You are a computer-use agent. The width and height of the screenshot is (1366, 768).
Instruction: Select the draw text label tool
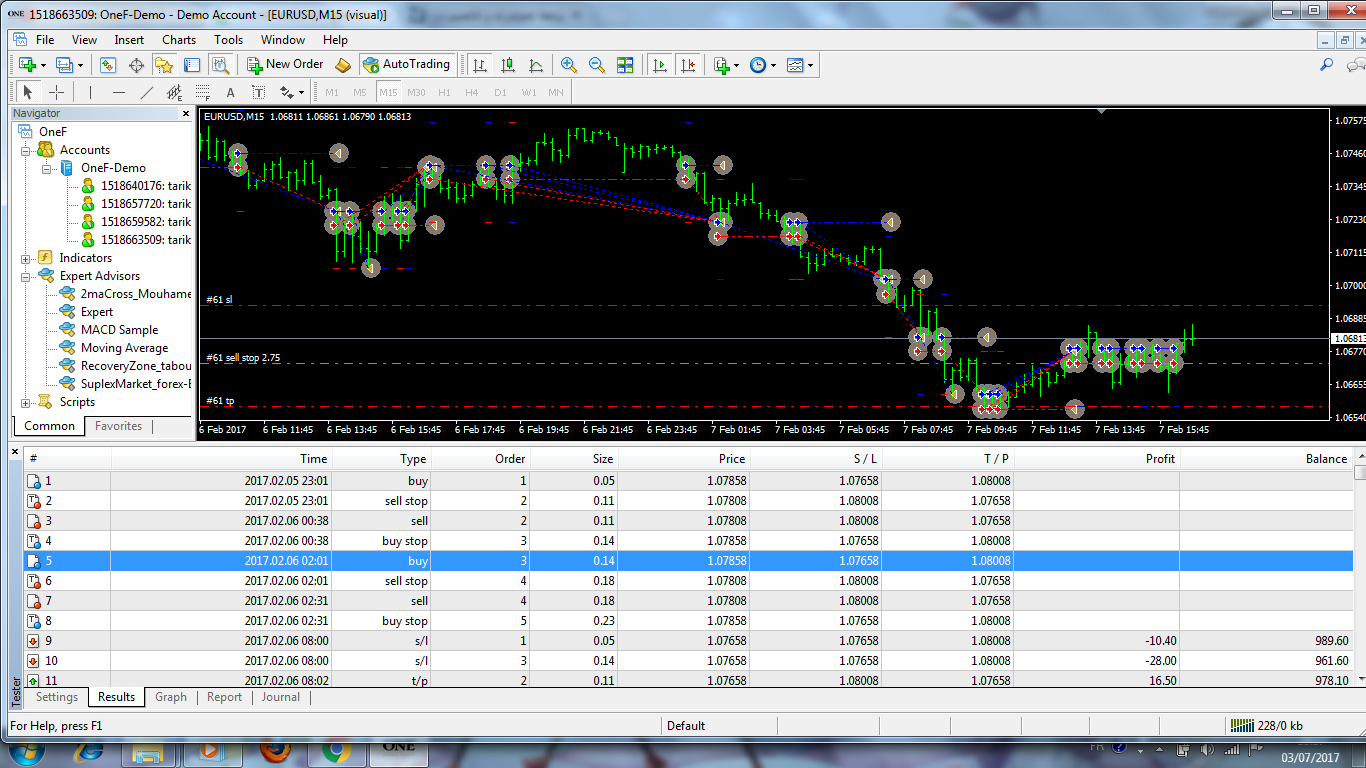258,92
